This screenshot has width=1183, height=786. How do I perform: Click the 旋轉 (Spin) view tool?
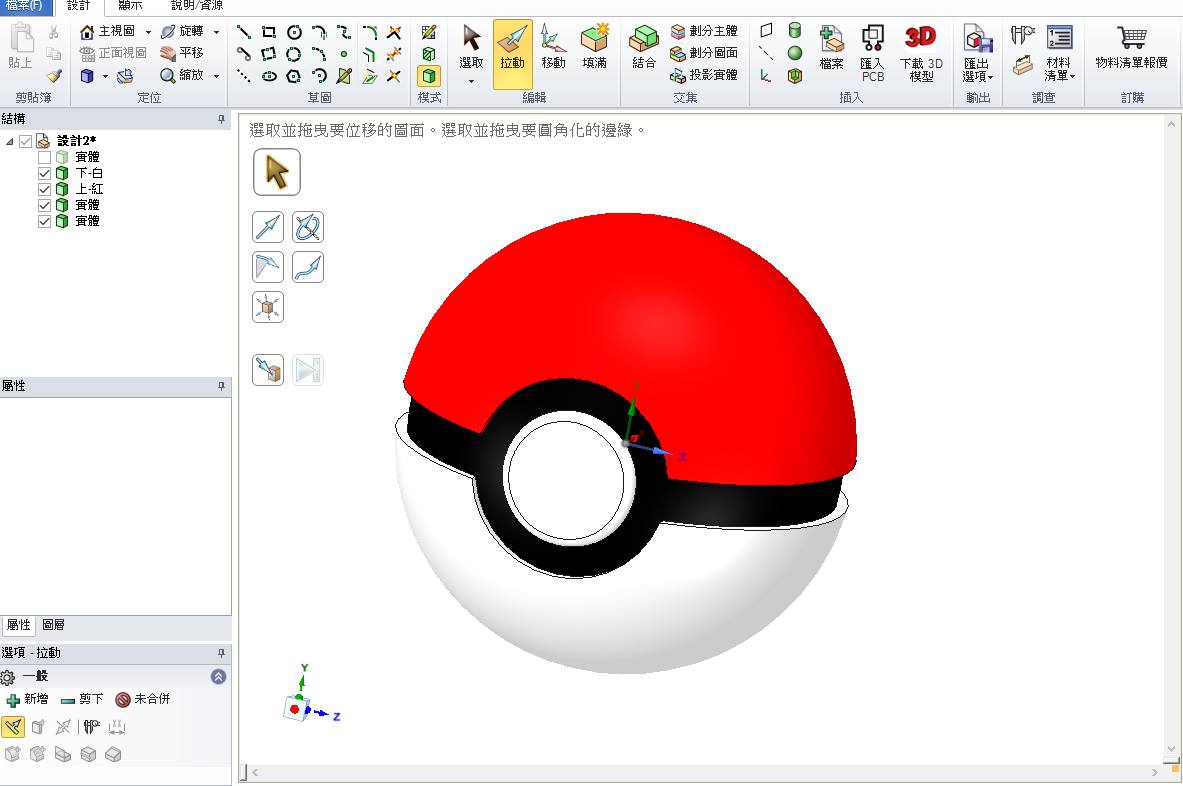(x=183, y=31)
